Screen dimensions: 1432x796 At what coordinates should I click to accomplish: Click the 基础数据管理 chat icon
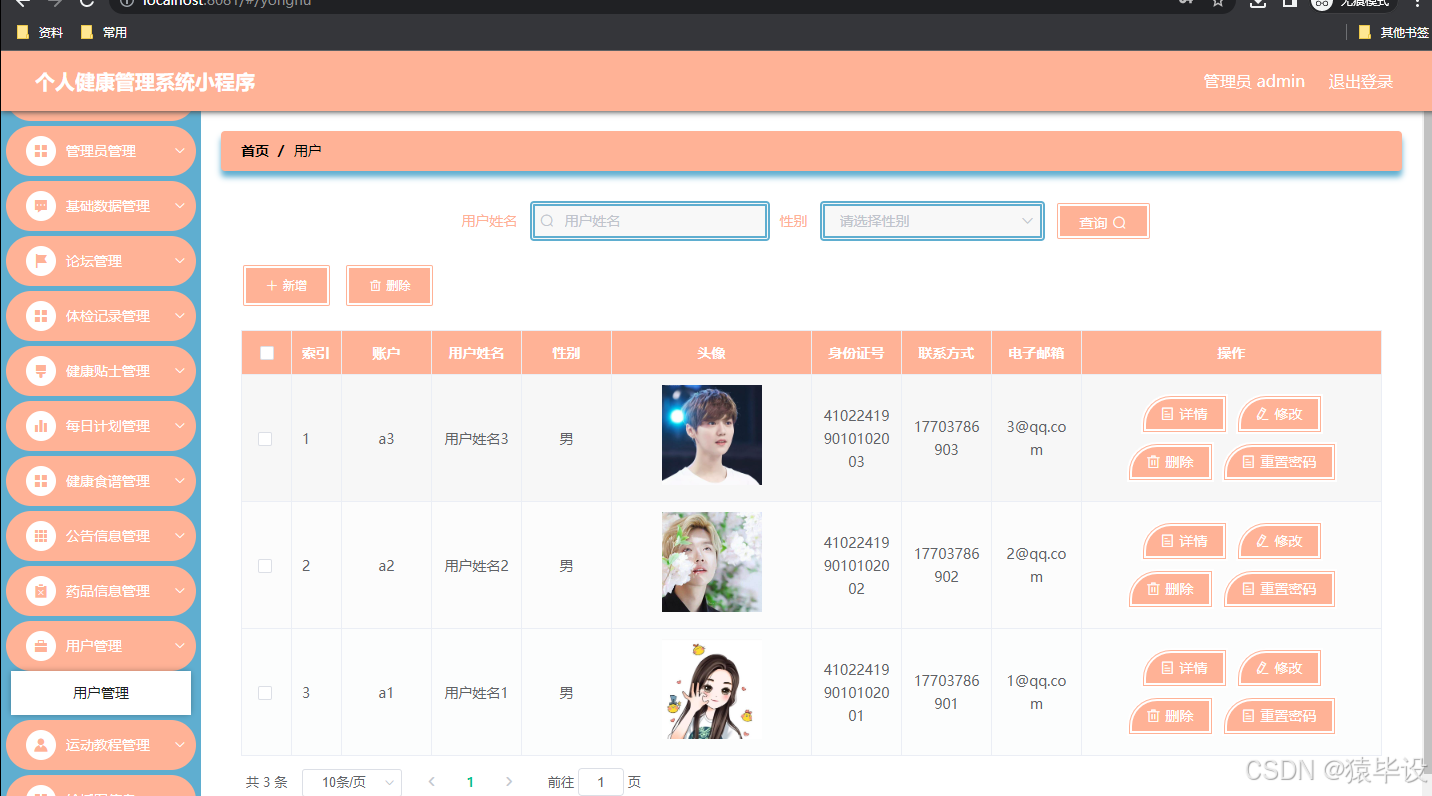point(41,206)
